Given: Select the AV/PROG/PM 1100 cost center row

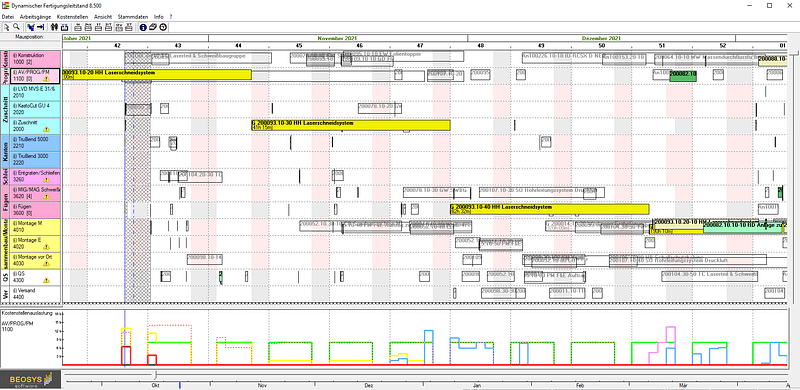Looking at the screenshot, I should point(35,76).
